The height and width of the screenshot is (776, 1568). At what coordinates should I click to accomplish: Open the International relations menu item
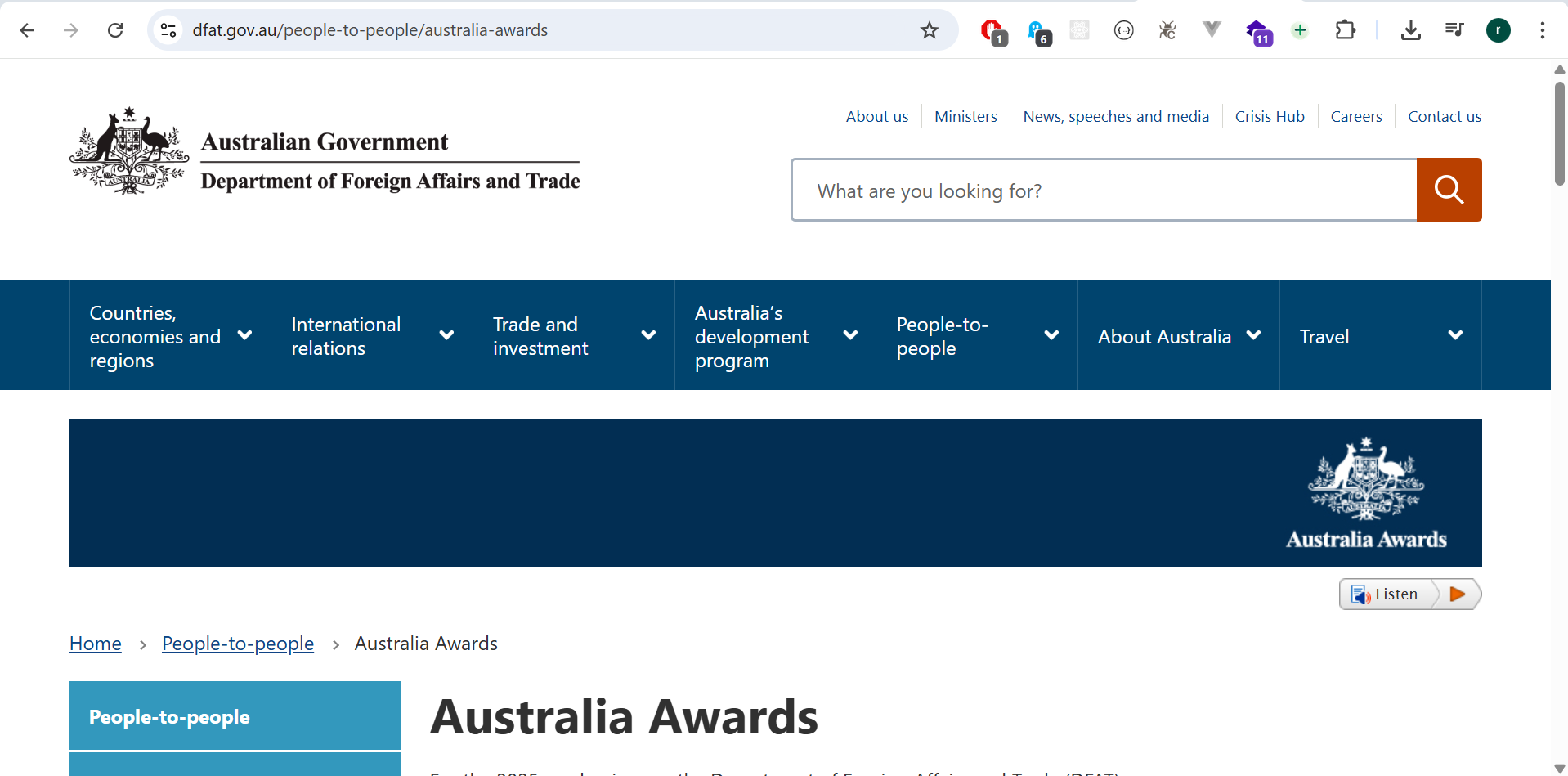coord(371,336)
